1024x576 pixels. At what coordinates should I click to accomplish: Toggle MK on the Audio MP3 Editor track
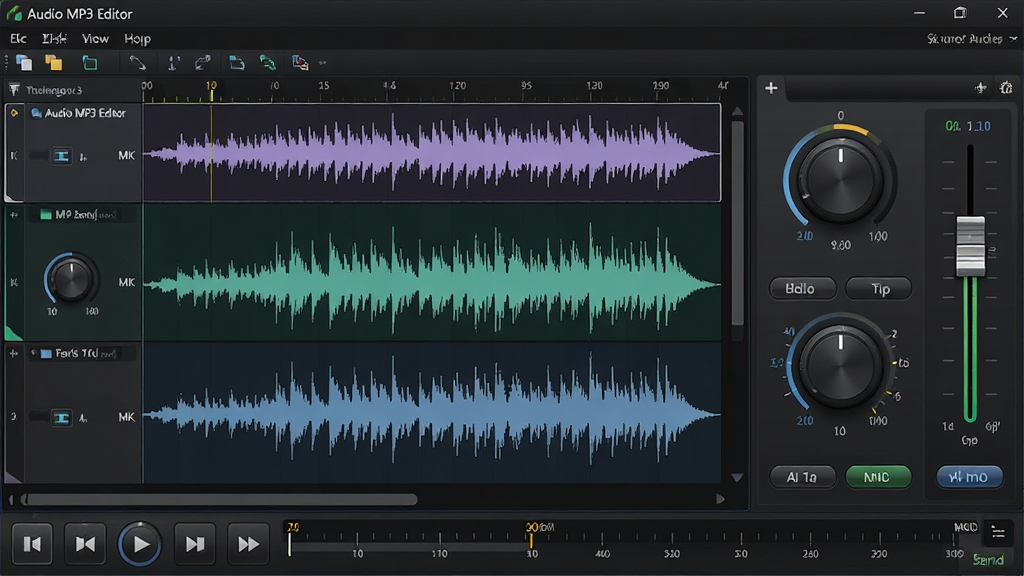126,155
